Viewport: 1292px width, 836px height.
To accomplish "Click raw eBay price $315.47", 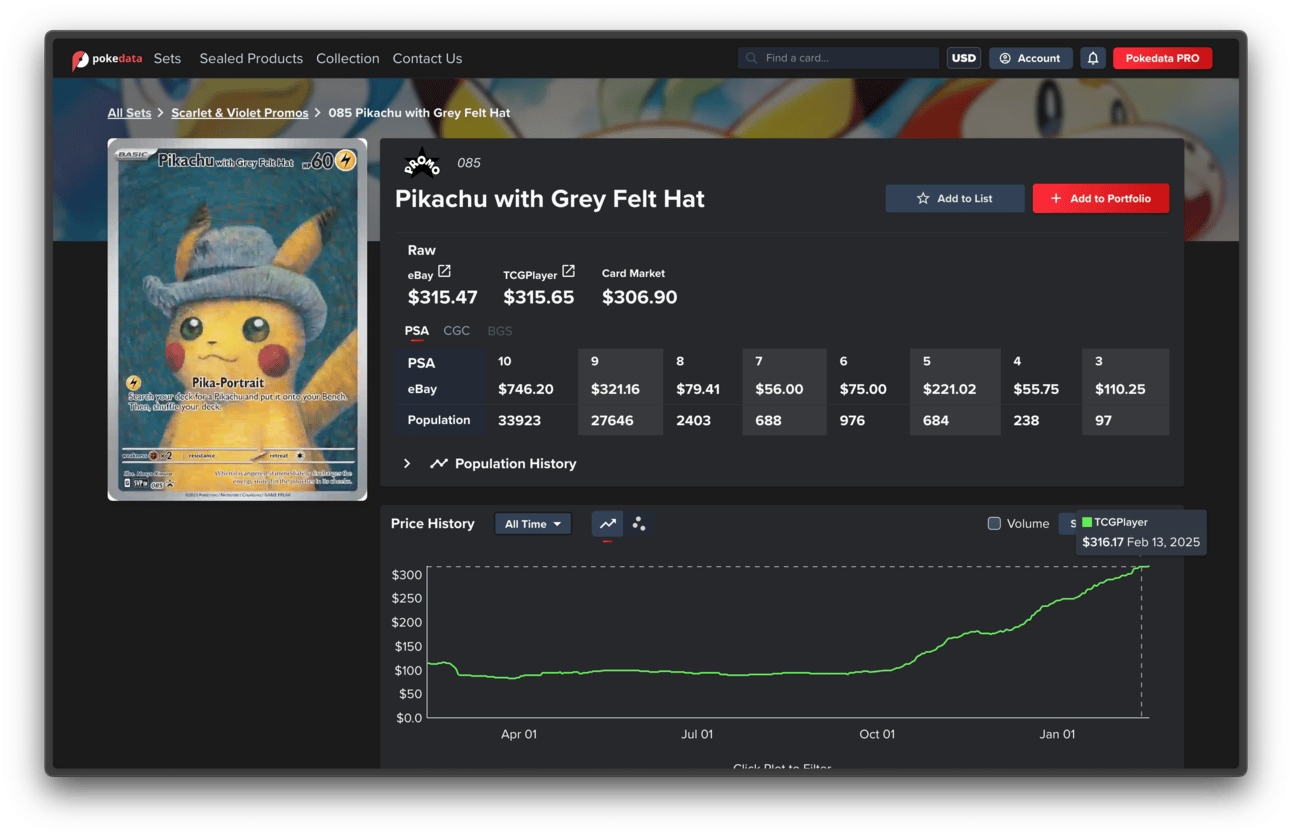I will click(443, 297).
